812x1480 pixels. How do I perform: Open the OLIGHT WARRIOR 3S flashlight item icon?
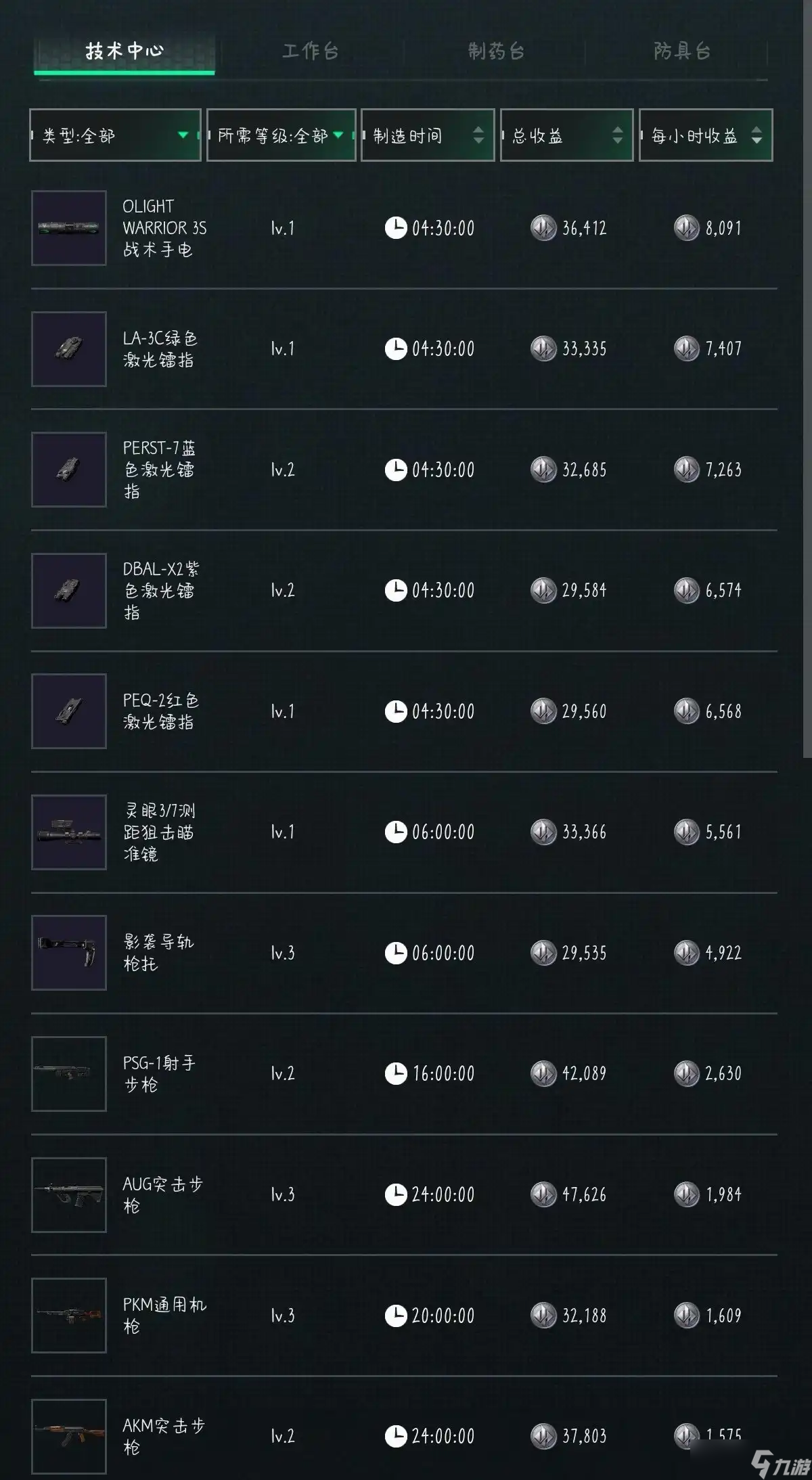click(x=69, y=228)
